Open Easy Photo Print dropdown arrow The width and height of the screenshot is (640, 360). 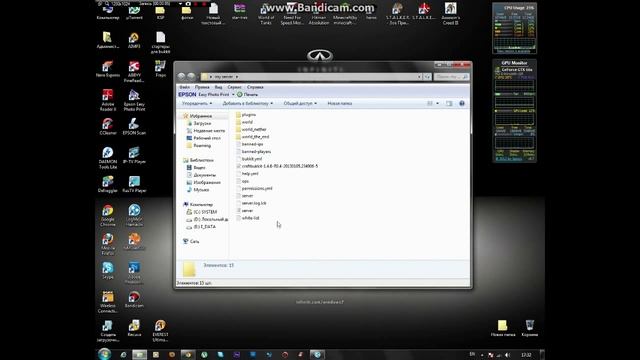coord(233,94)
